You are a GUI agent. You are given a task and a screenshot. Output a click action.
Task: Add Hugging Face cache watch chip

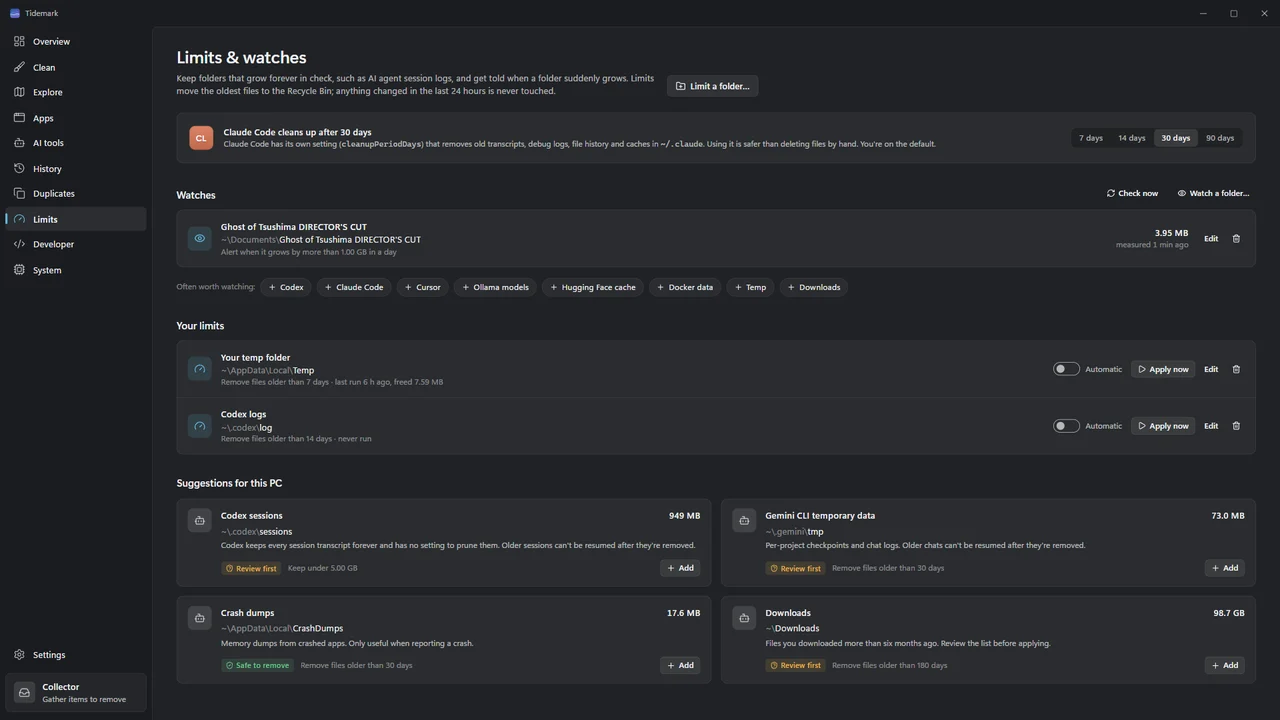593,287
